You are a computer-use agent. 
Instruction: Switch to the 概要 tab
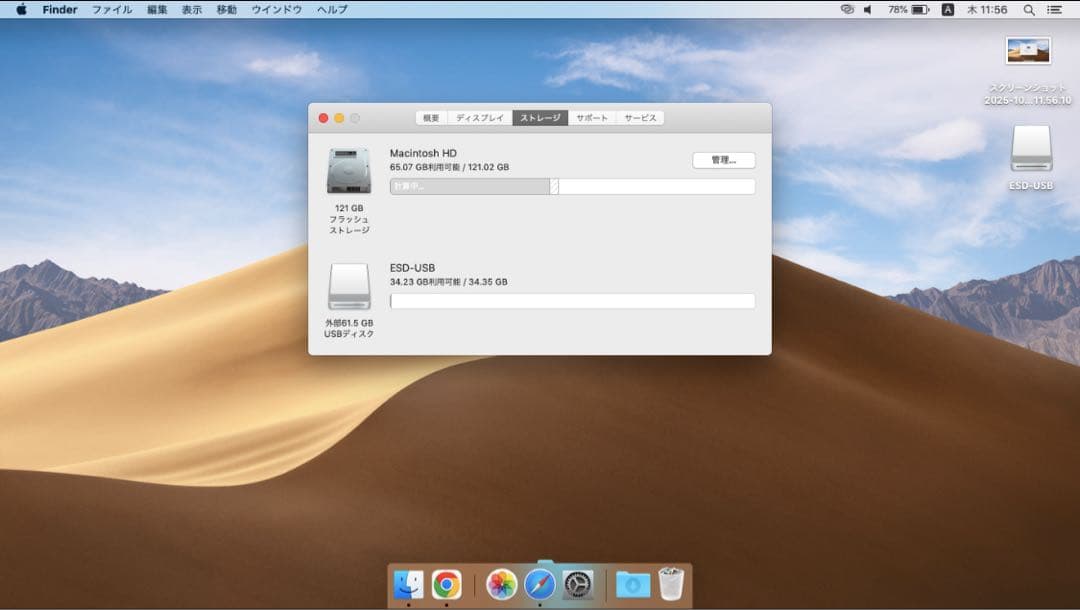[x=431, y=118]
